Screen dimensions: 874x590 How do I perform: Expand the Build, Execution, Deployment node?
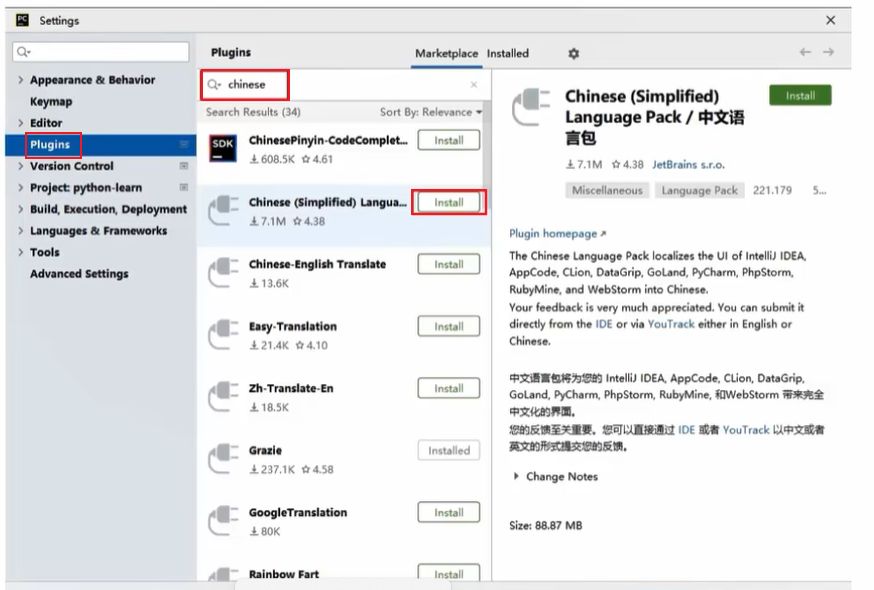(x=21, y=209)
